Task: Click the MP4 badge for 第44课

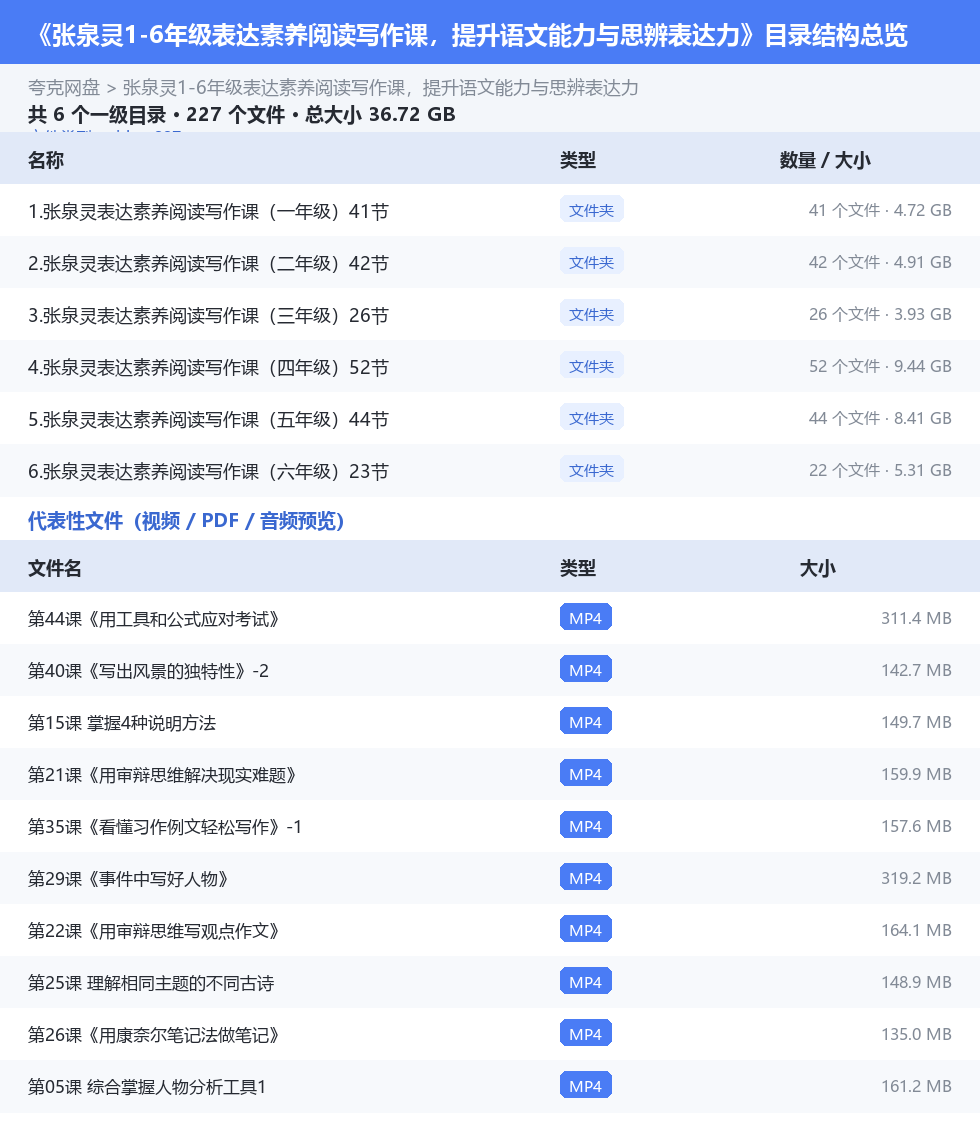Action: [586, 618]
